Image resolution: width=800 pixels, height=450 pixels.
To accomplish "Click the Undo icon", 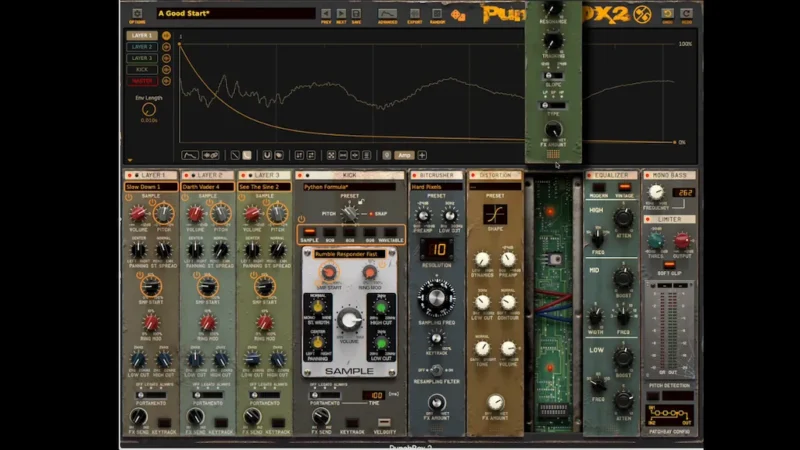I will tap(667, 13).
